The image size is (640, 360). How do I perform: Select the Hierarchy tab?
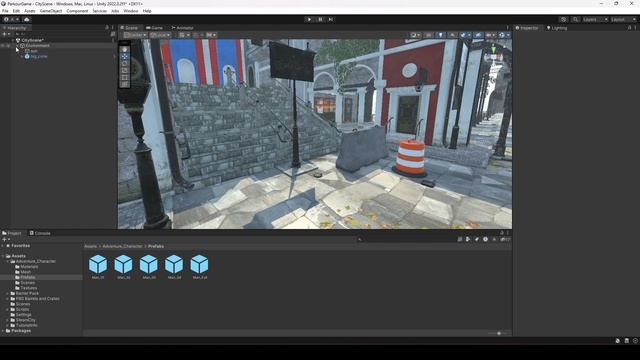(15, 28)
